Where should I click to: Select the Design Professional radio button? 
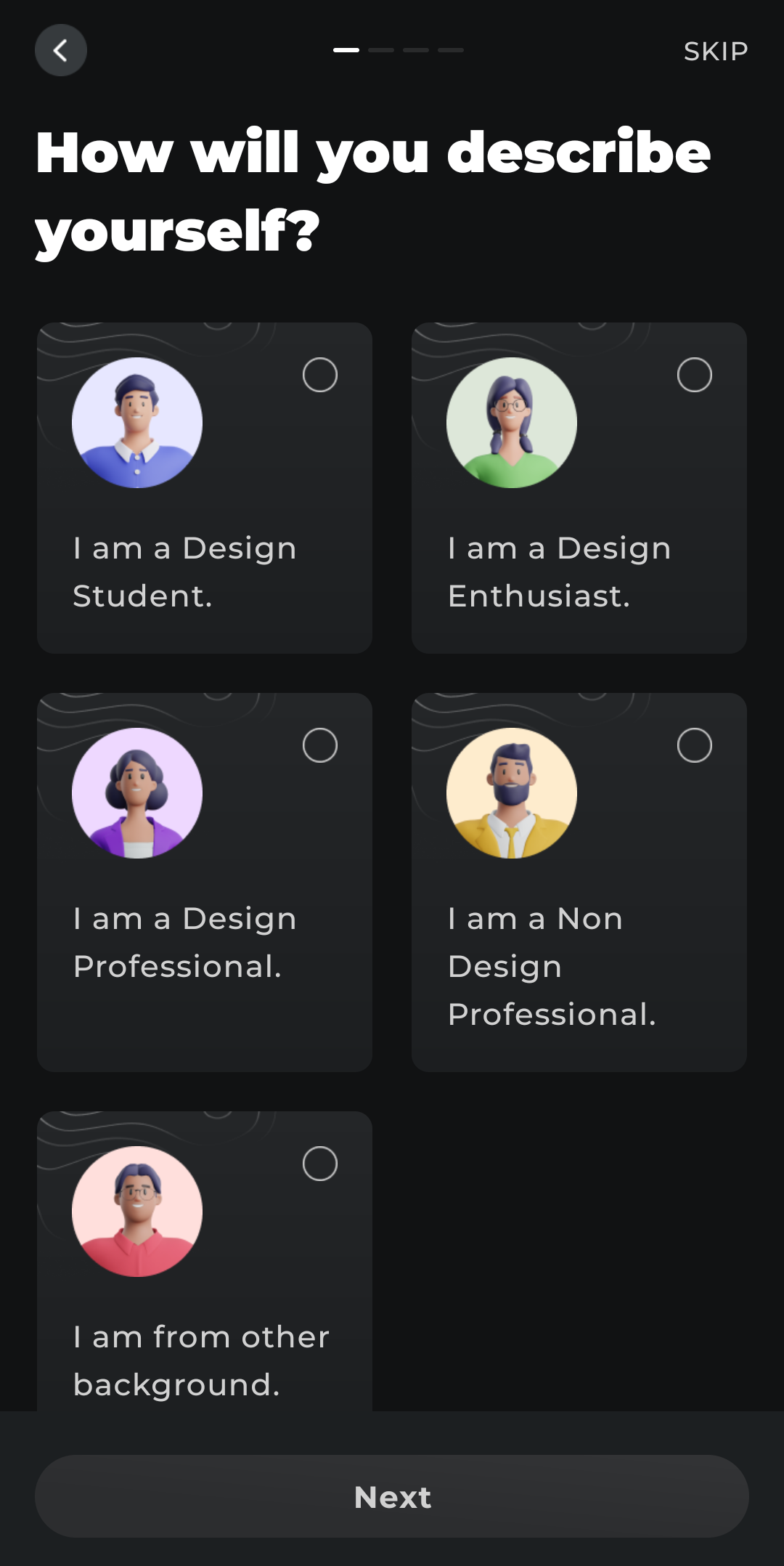pyautogui.click(x=320, y=745)
